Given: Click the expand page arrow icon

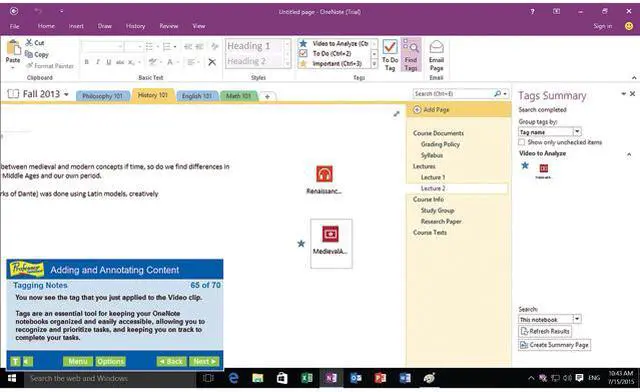Looking at the screenshot, I should (396, 114).
